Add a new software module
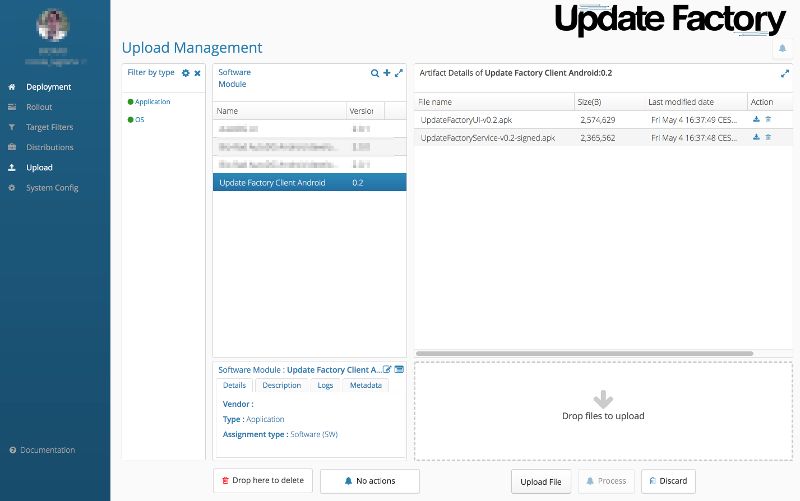Viewport: 800px width, 501px height. point(387,73)
